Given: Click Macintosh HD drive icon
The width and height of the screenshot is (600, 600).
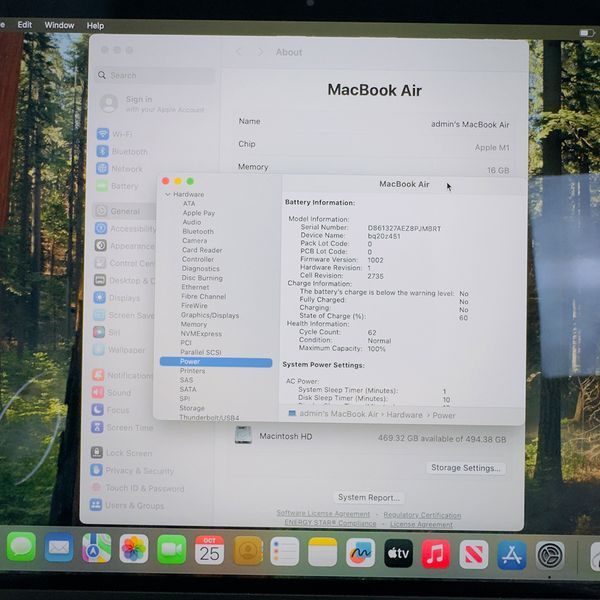Looking at the screenshot, I should pyautogui.click(x=243, y=435).
